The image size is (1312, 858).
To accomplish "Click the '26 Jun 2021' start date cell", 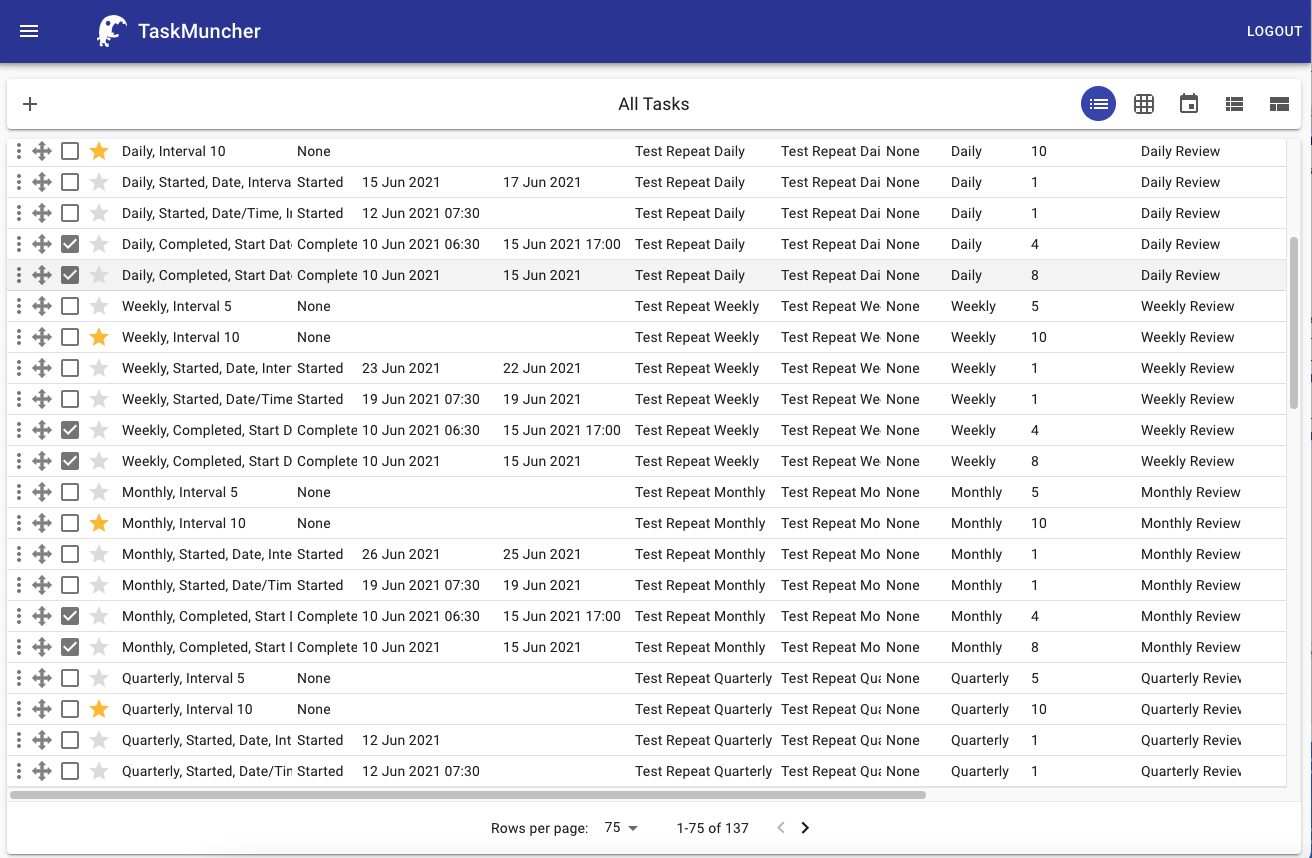I will [x=401, y=555].
